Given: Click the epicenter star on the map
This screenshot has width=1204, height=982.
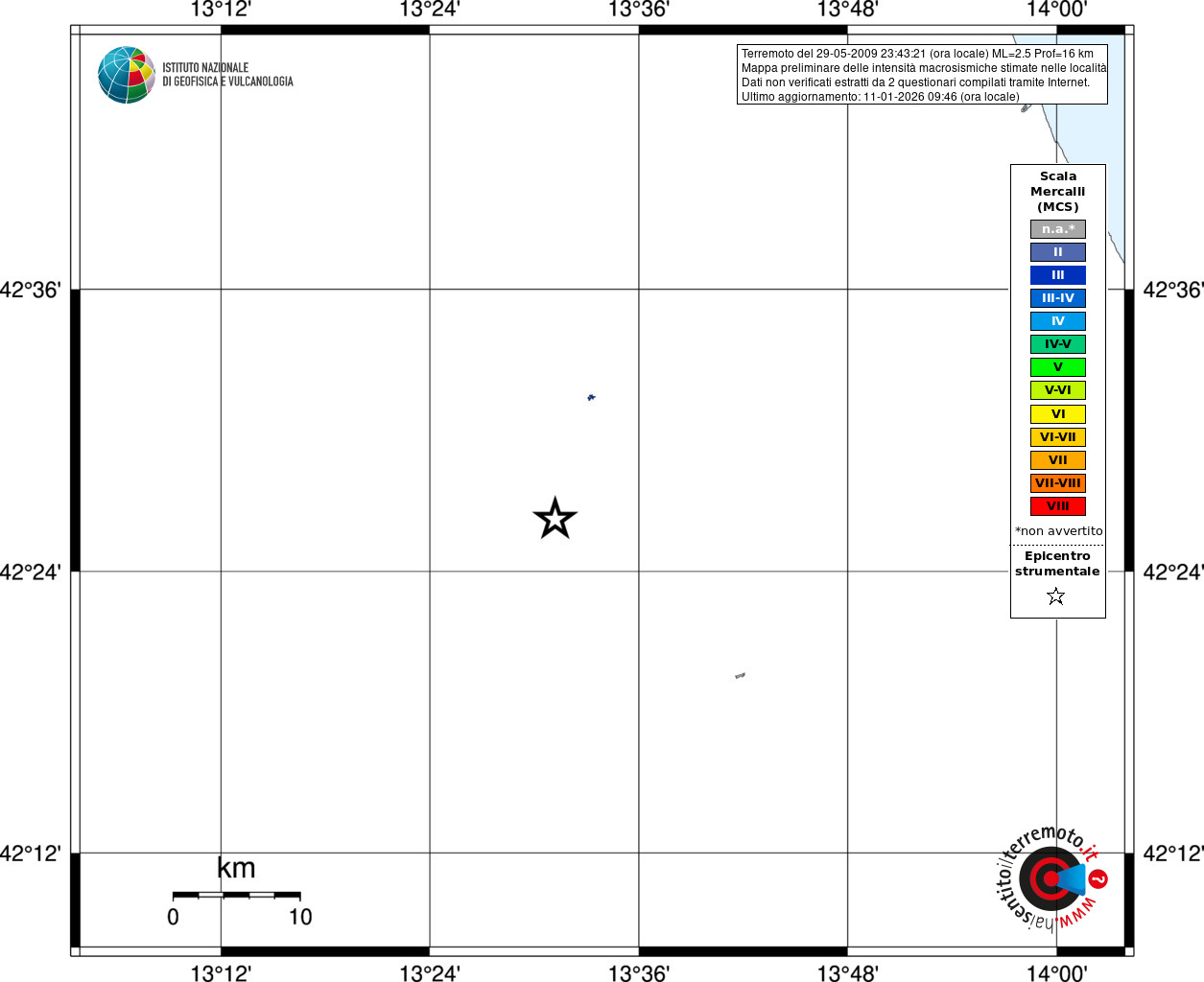Looking at the screenshot, I should pyautogui.click(x=555, y=519).
